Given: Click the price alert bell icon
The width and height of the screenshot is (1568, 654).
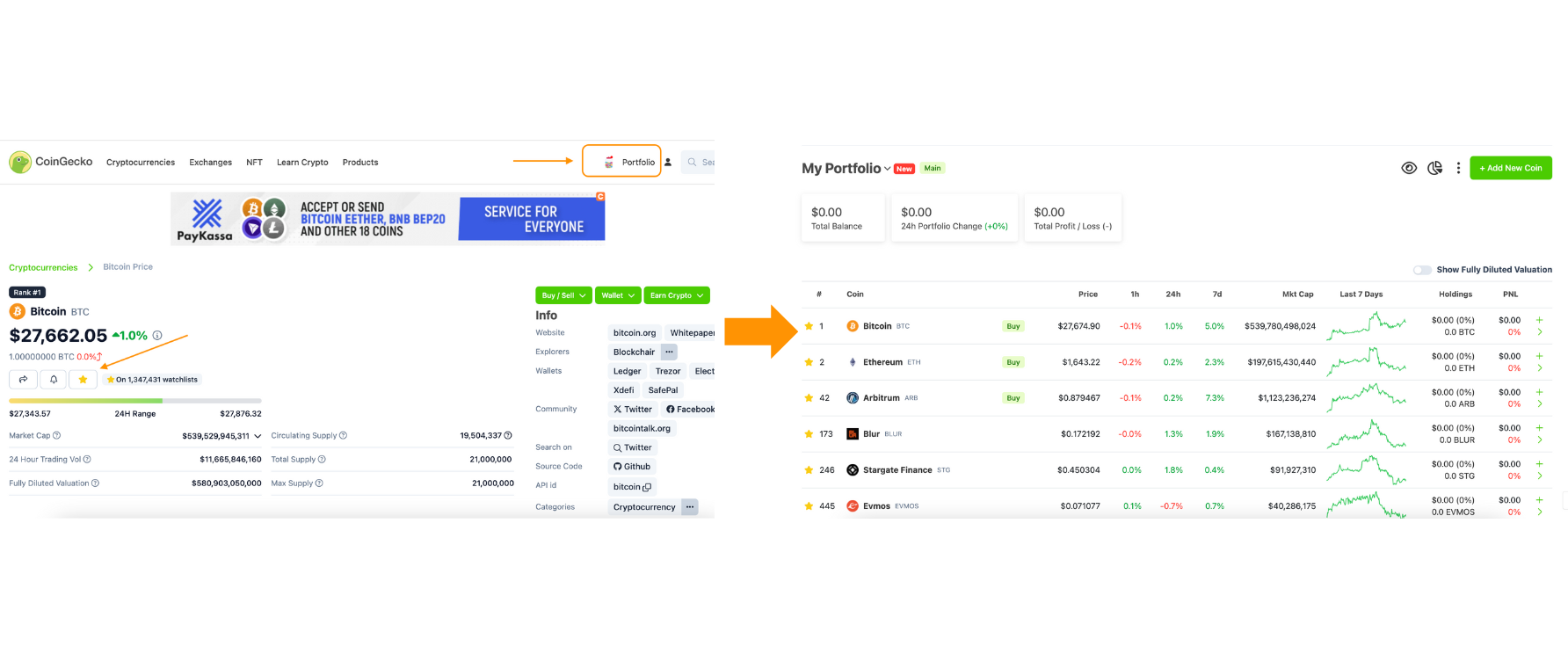Looking at the screenshot, I should pyautogui.click(x=54, y=380).
